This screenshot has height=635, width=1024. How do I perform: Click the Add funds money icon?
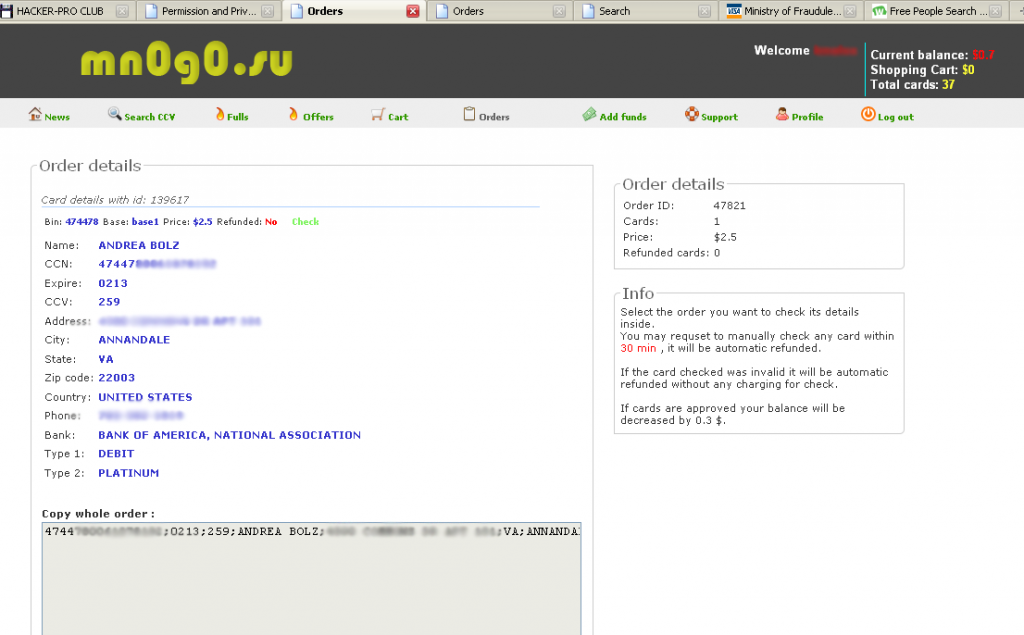coord(590,115)
